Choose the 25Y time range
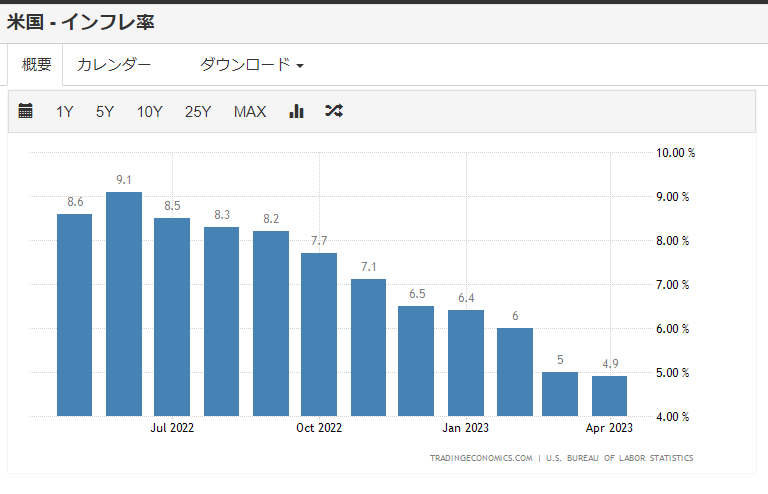This screenshot has width=768, height=494. tap(198, 112)
